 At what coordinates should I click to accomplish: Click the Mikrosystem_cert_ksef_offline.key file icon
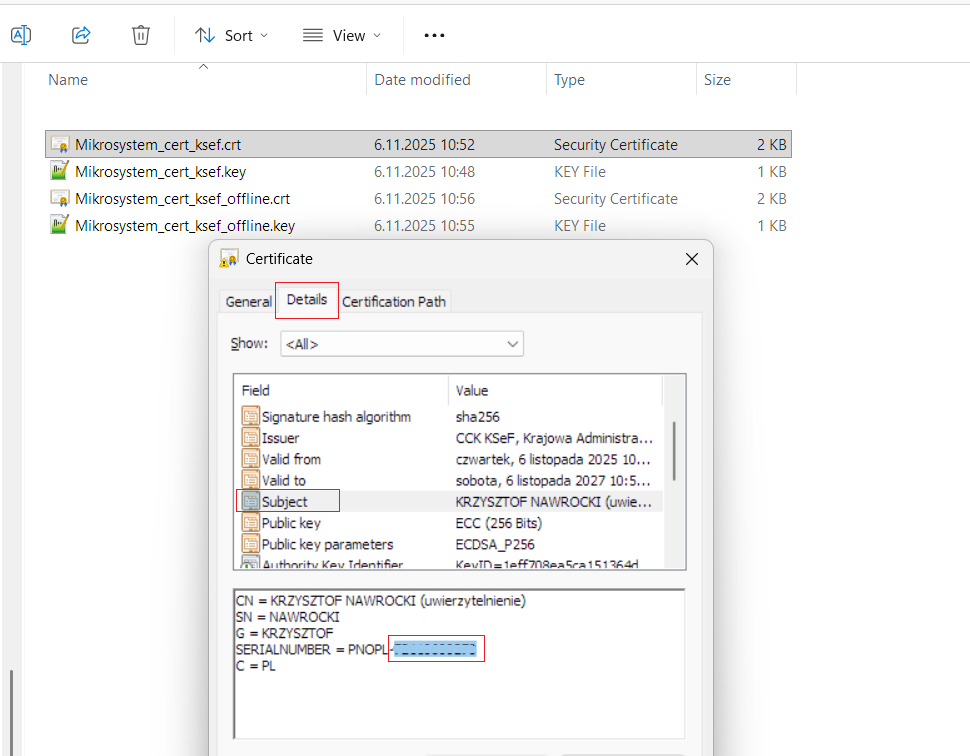(60, 226)
